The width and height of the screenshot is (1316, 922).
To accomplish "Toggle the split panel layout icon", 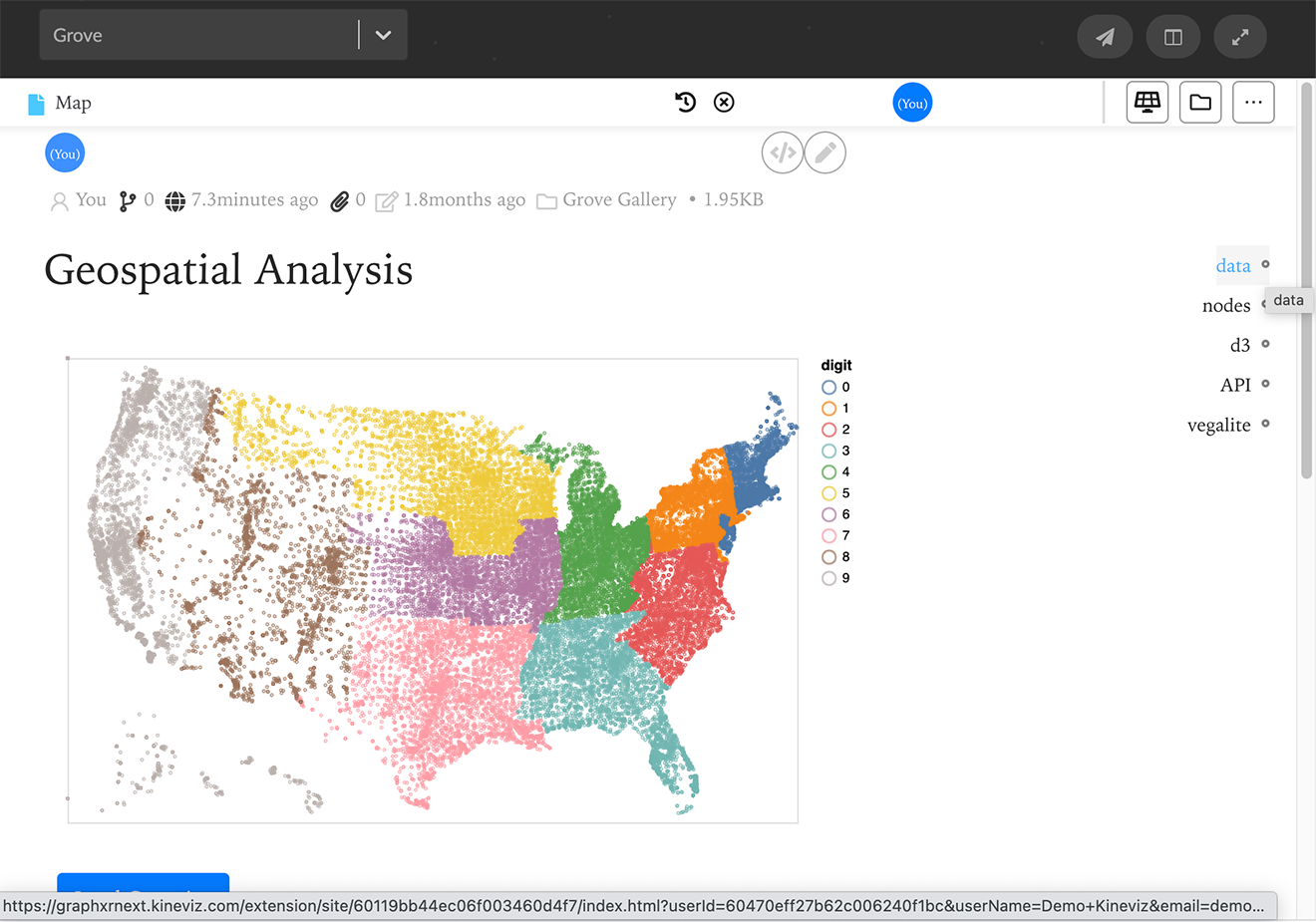I will tap(1172, 37).
